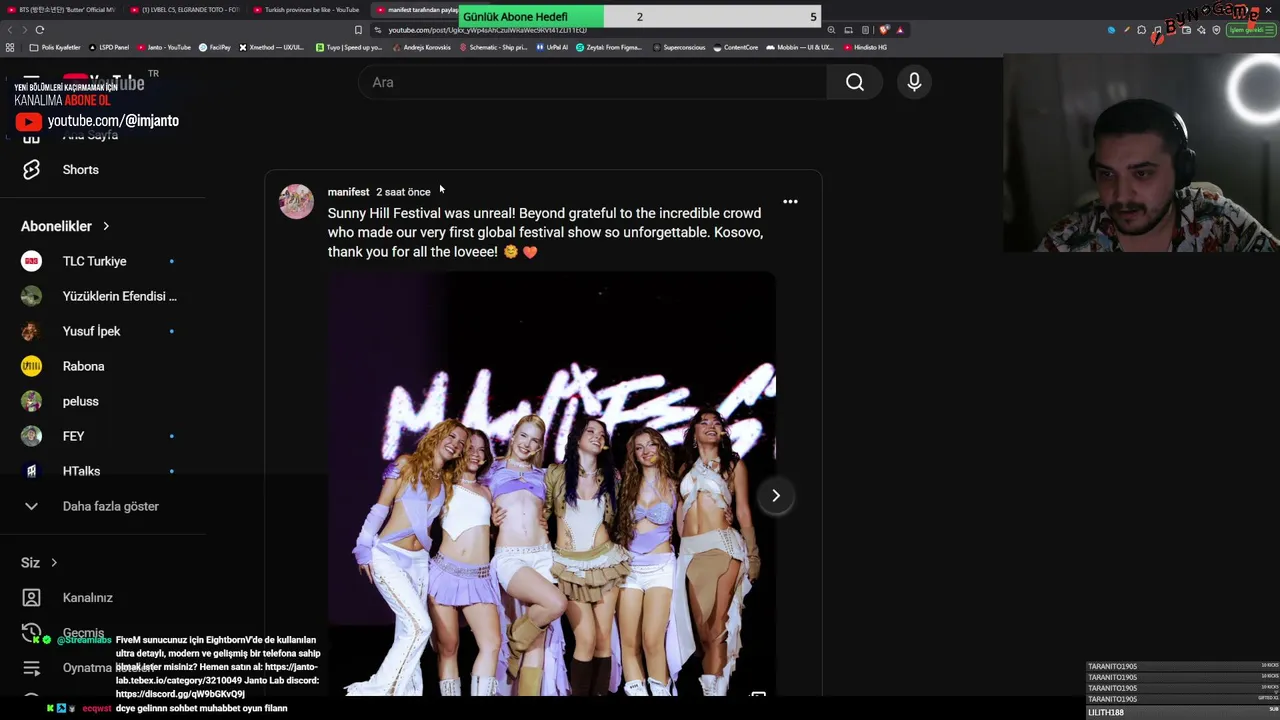The width and height of the screenshot is (1280, 720).
Task: Open Janto - YouTube bookmark
Action: [x=163, y=47]
